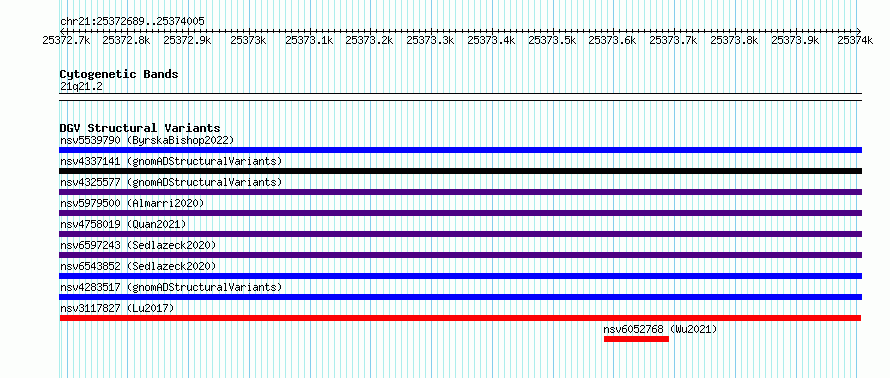Select the 21q21.2 band label
Image resolution: width=890 pixels, height=378 pixels.
click(x=81, y=86)
